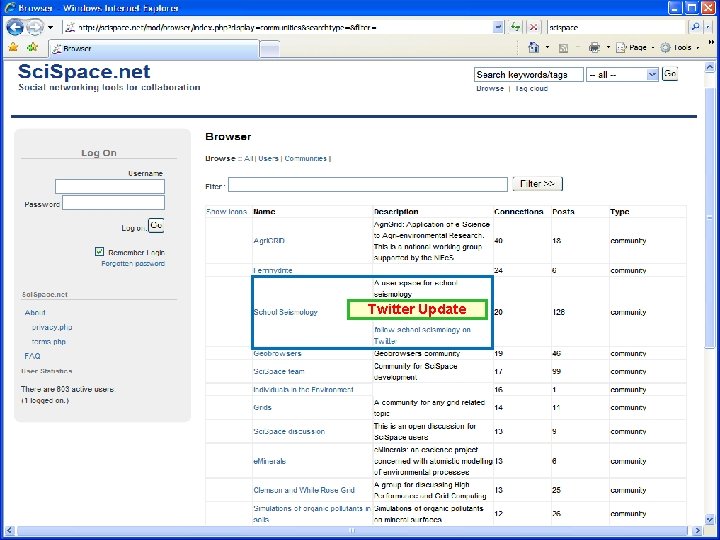Image resolution: width=720 pixels, height=540 pixels.
Task: Open the SciSpace team community link
Action: (279, 371)
